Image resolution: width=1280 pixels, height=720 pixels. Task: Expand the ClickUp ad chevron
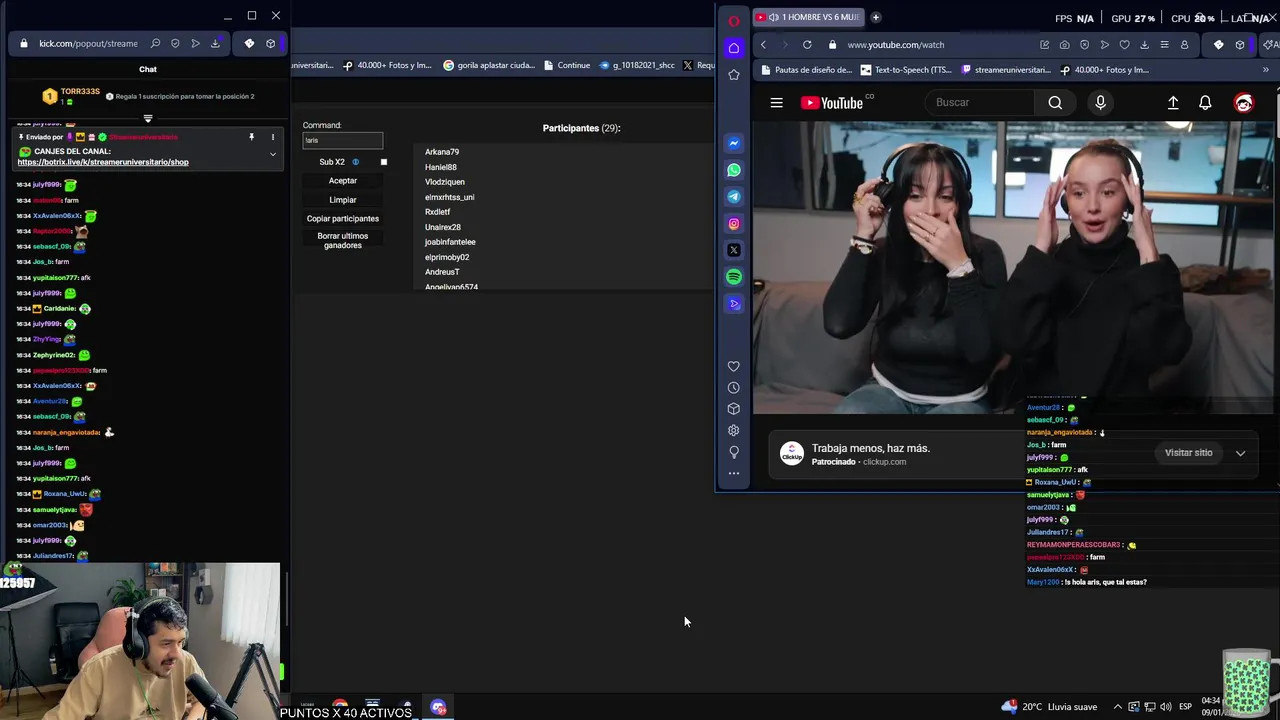point(1240,453)
